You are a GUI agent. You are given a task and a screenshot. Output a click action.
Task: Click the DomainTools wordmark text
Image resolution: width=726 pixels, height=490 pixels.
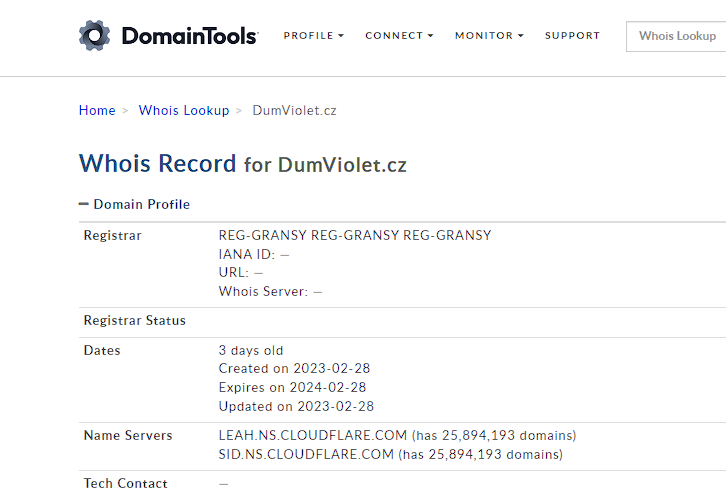click(x=190, y=36)
